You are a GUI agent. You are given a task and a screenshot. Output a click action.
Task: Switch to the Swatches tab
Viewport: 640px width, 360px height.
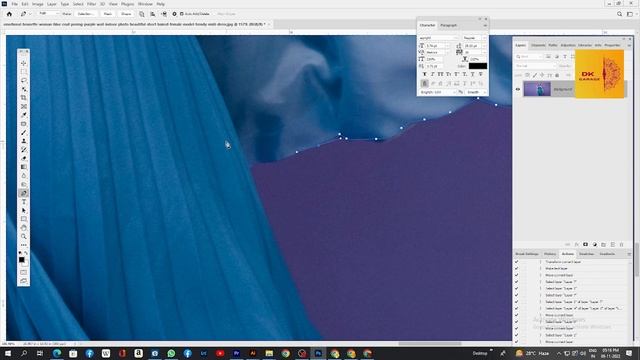click(587, 254)
